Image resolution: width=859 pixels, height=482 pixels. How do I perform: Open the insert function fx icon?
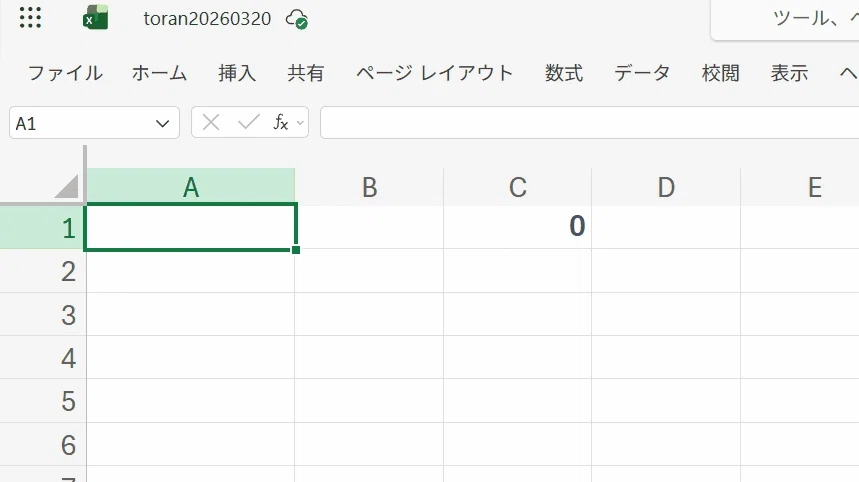(x=281, y=122)
